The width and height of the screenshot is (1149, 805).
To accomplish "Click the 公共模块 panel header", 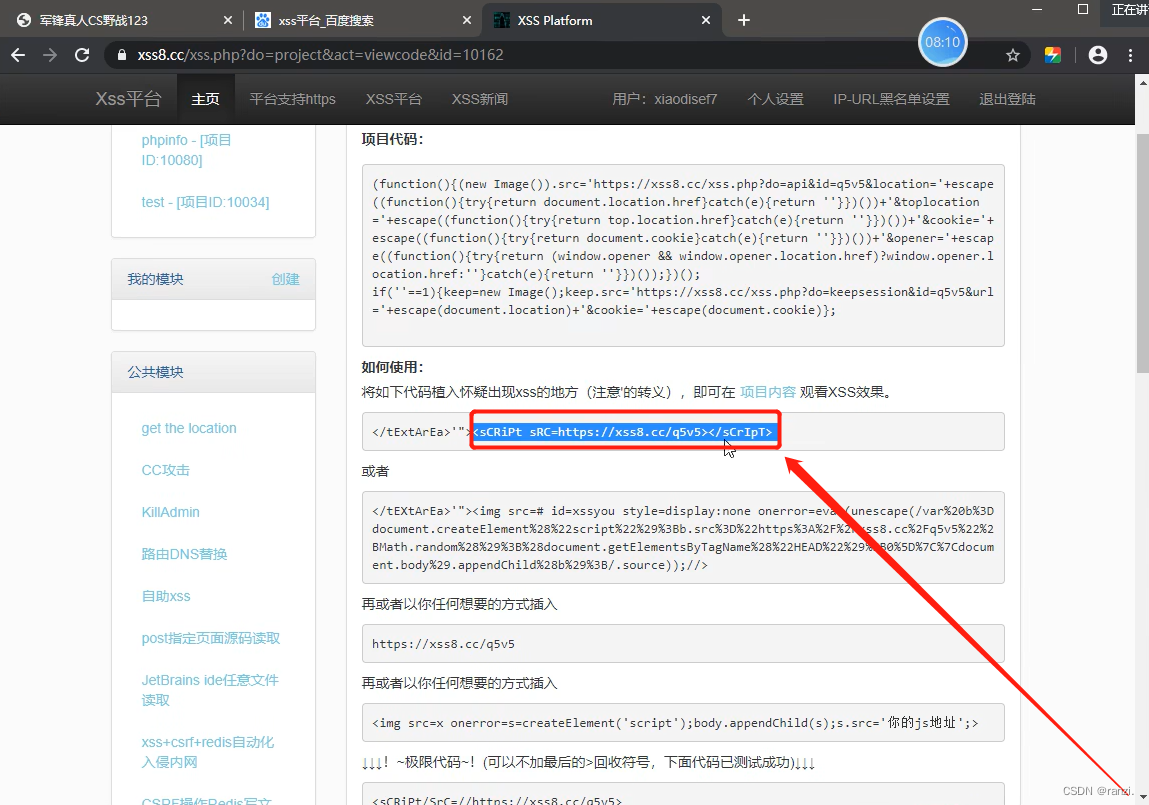I will click(213, 372).
